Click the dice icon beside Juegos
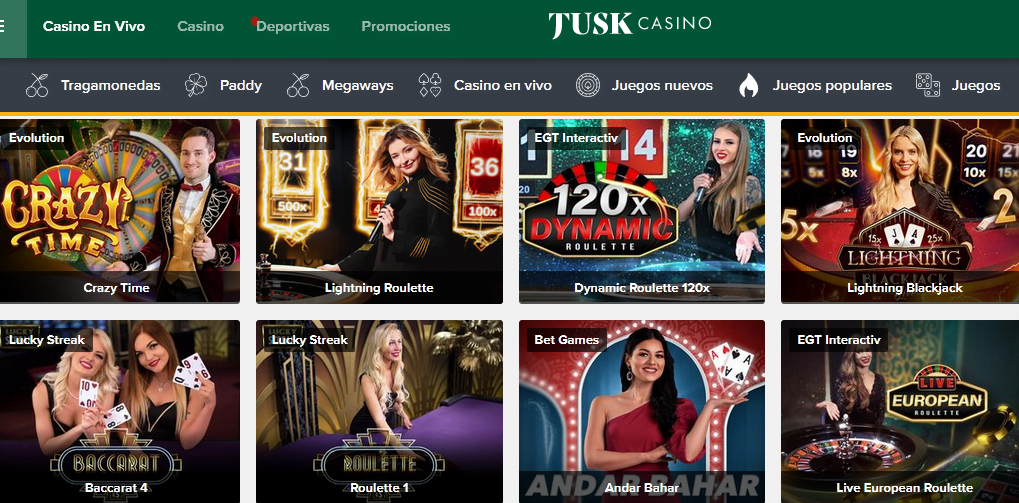This screenshot has height=503, width=1019. 927,85
